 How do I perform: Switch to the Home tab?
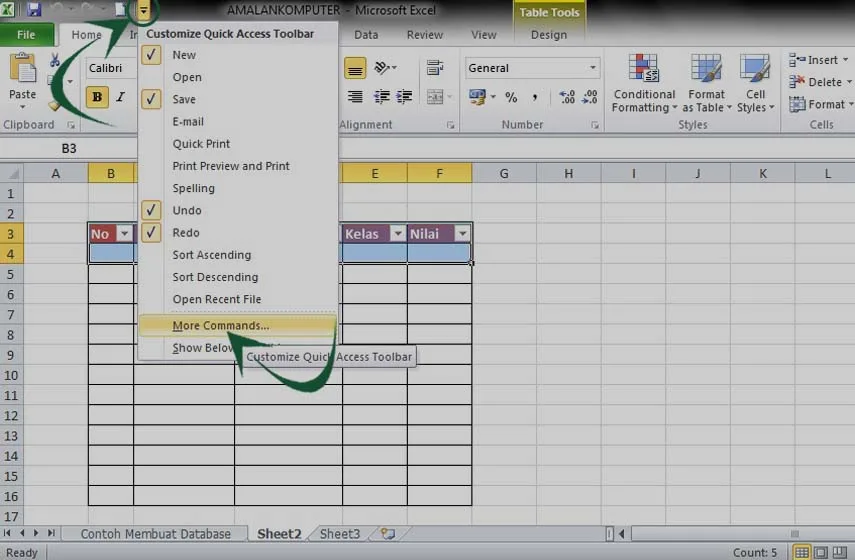coord(86,35)
